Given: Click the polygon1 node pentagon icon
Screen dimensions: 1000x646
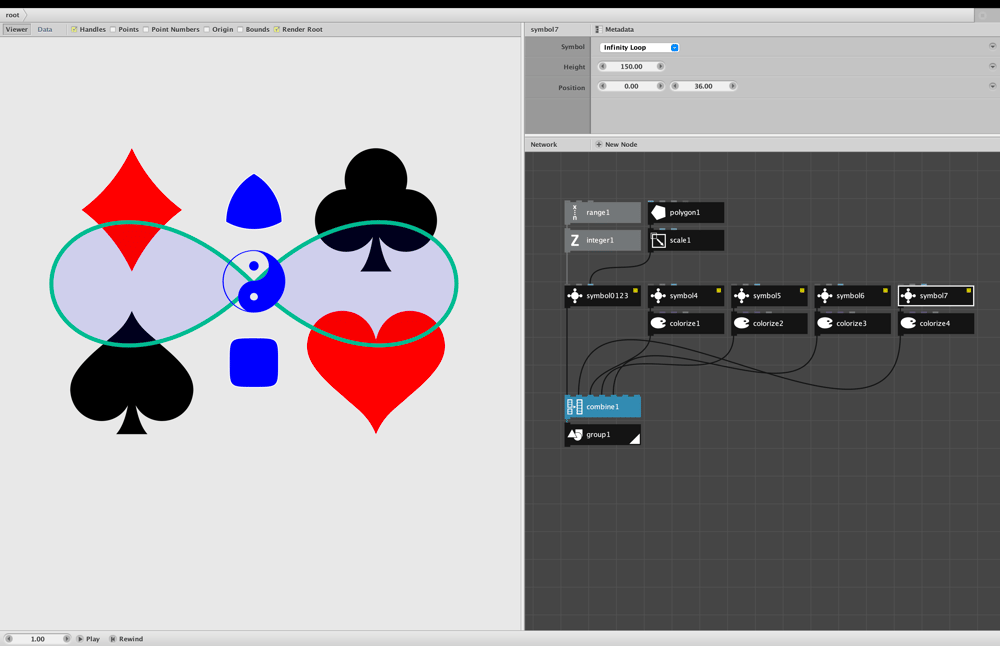Looking at the screenshot, I should coord(658,213).
